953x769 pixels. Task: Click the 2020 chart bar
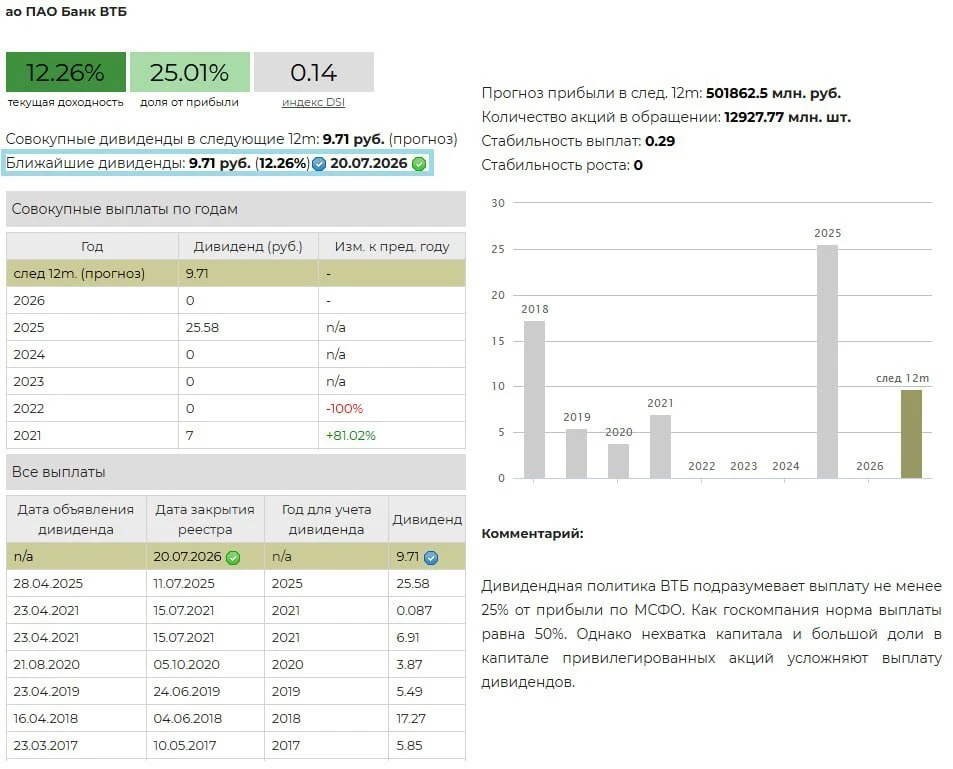[618, 461]
